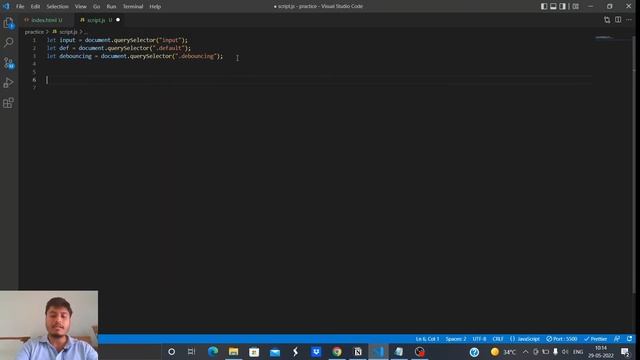Open File Explorer from taskbar

(233, 351)
